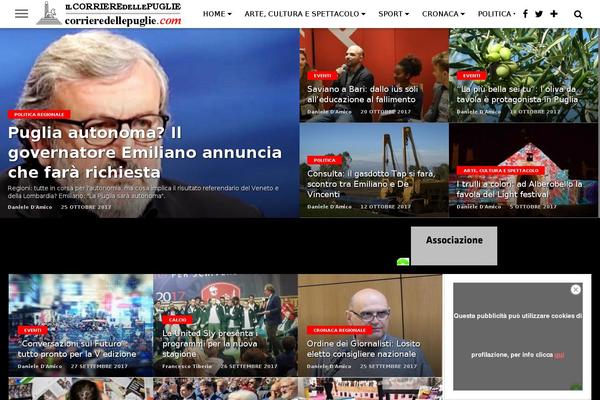
Task: Click the date 25 Settembre 2017
Action: click(388, 366)
